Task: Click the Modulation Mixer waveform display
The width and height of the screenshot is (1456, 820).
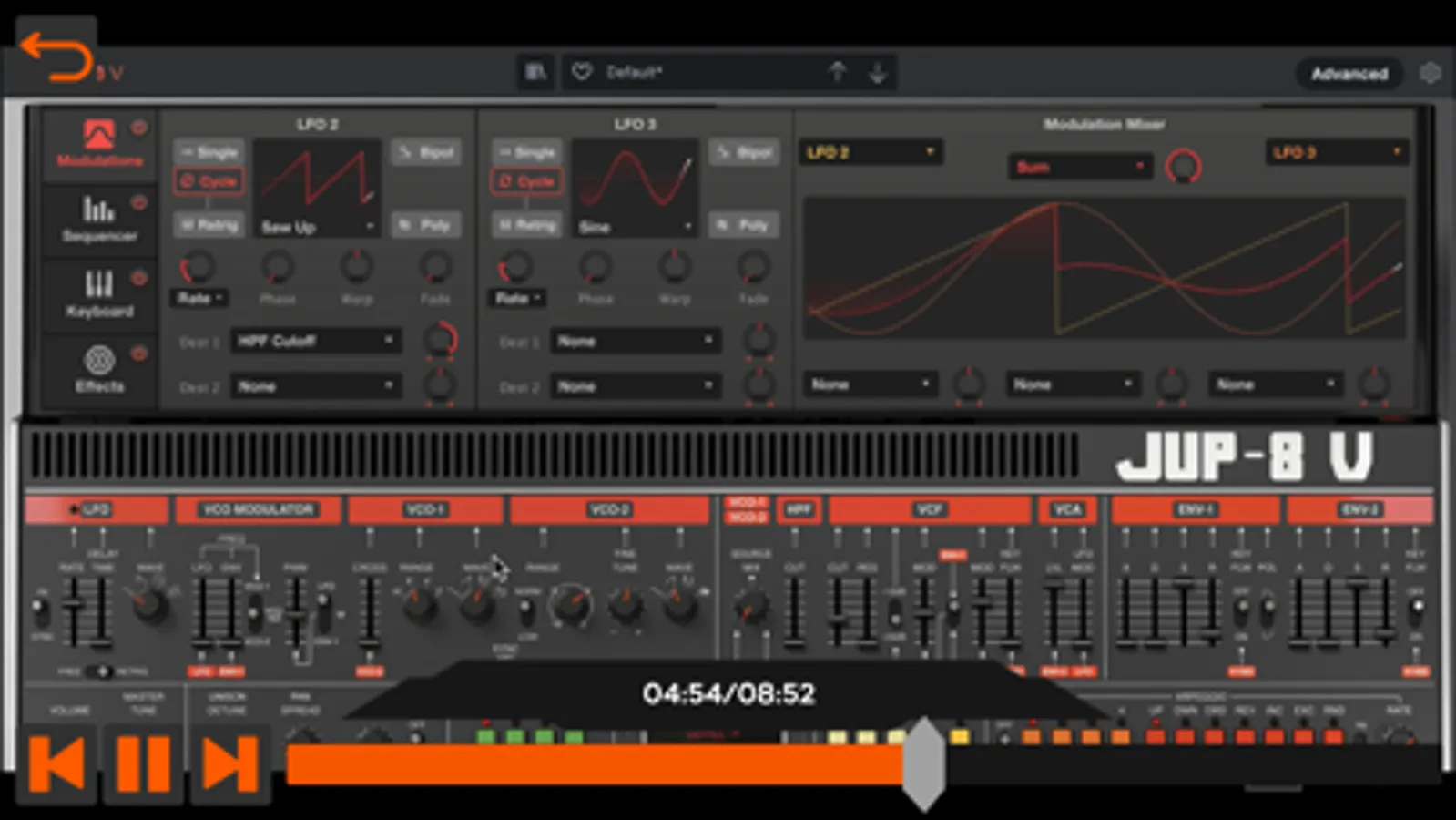Action: coord(1105,268)
